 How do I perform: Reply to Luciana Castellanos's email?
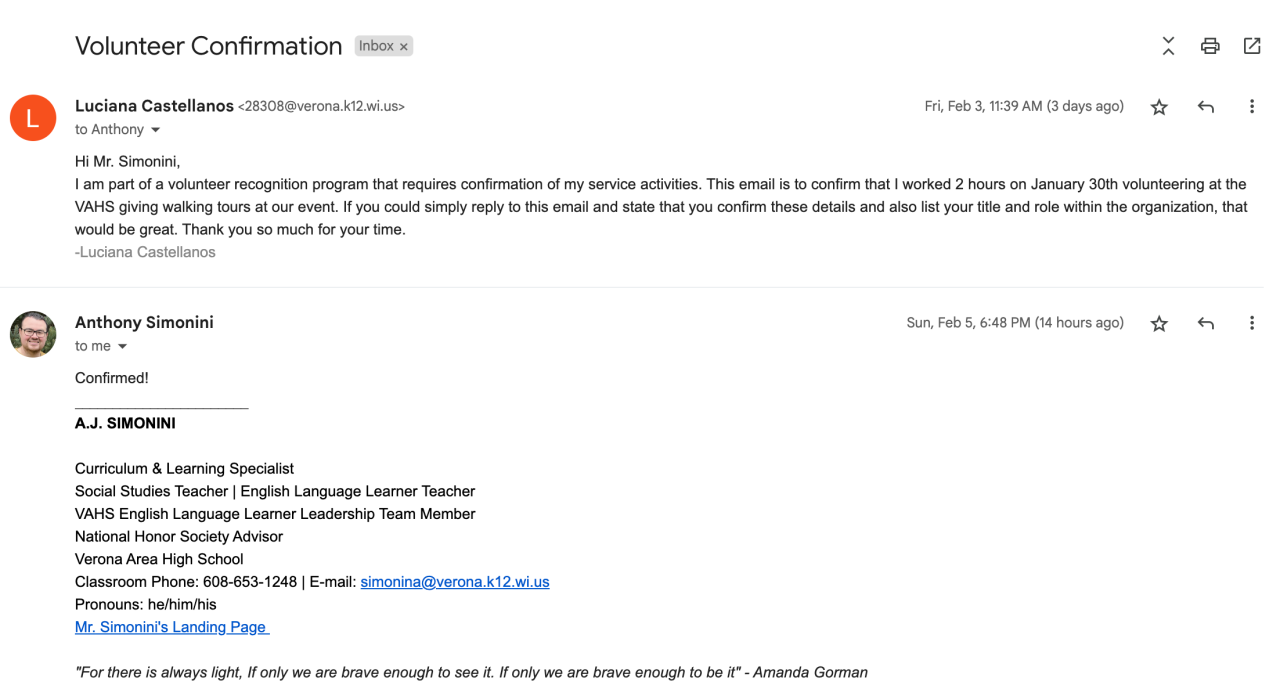pyautogui.click(x=1206, y=107)
